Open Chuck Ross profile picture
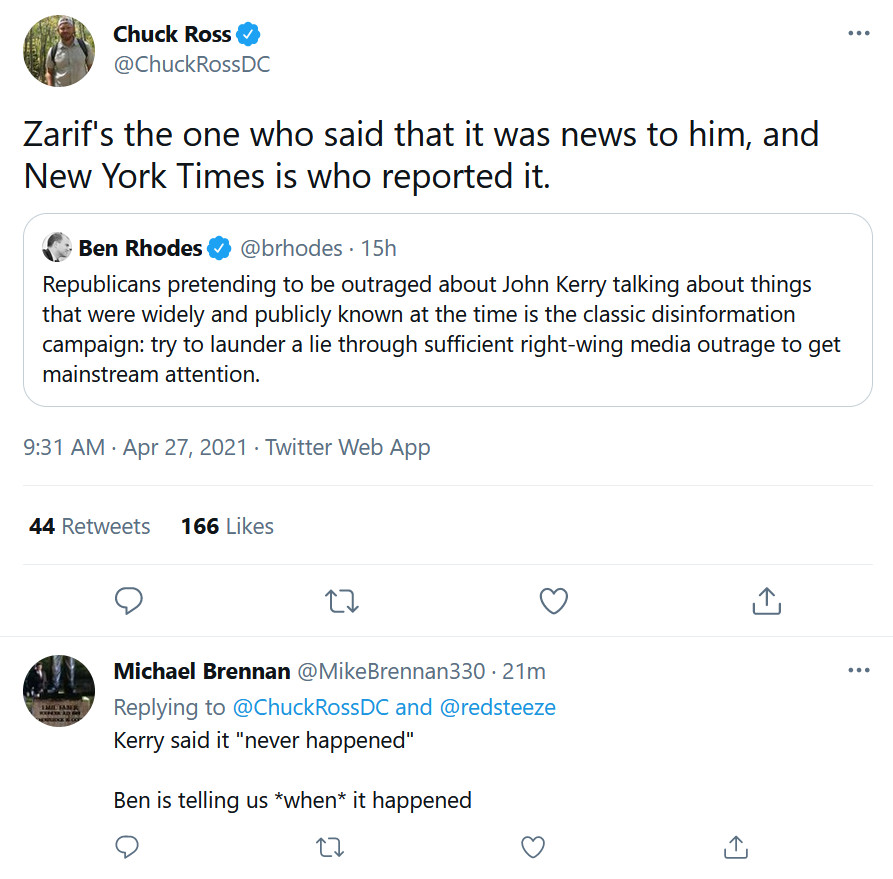 point(59,50)
